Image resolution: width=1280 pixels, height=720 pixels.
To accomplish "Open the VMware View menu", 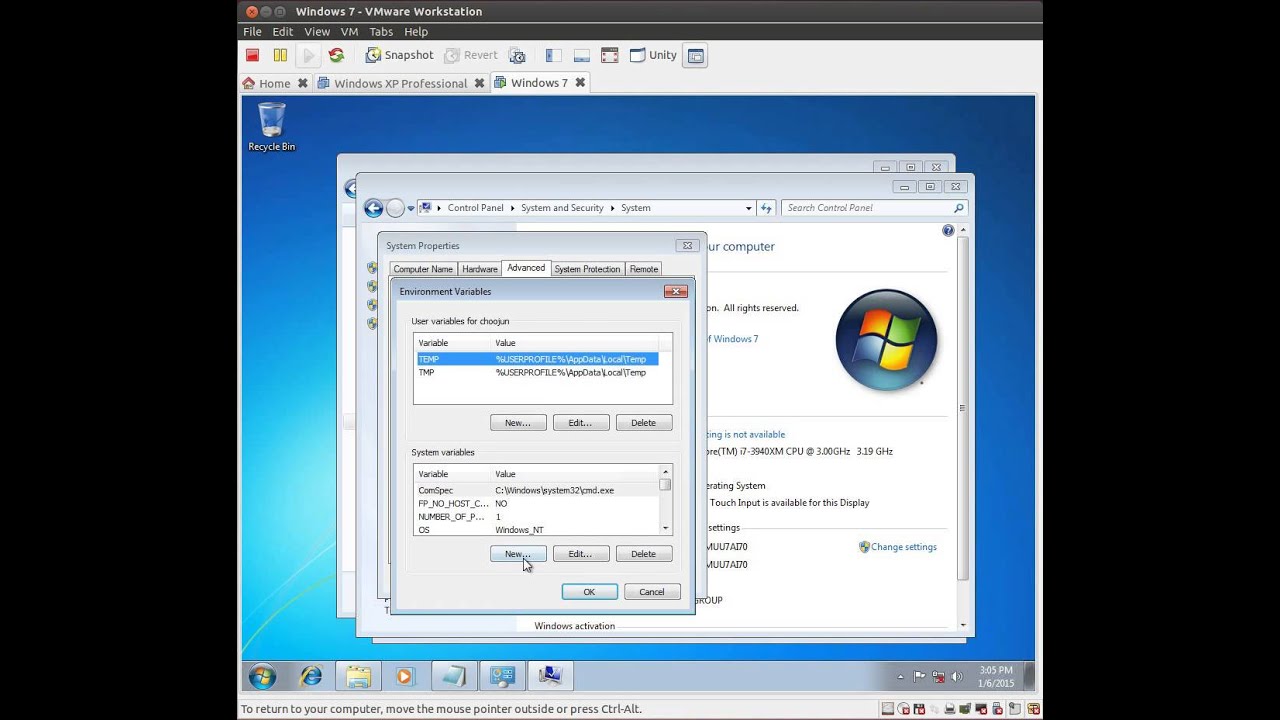I will tap(317, 32).
